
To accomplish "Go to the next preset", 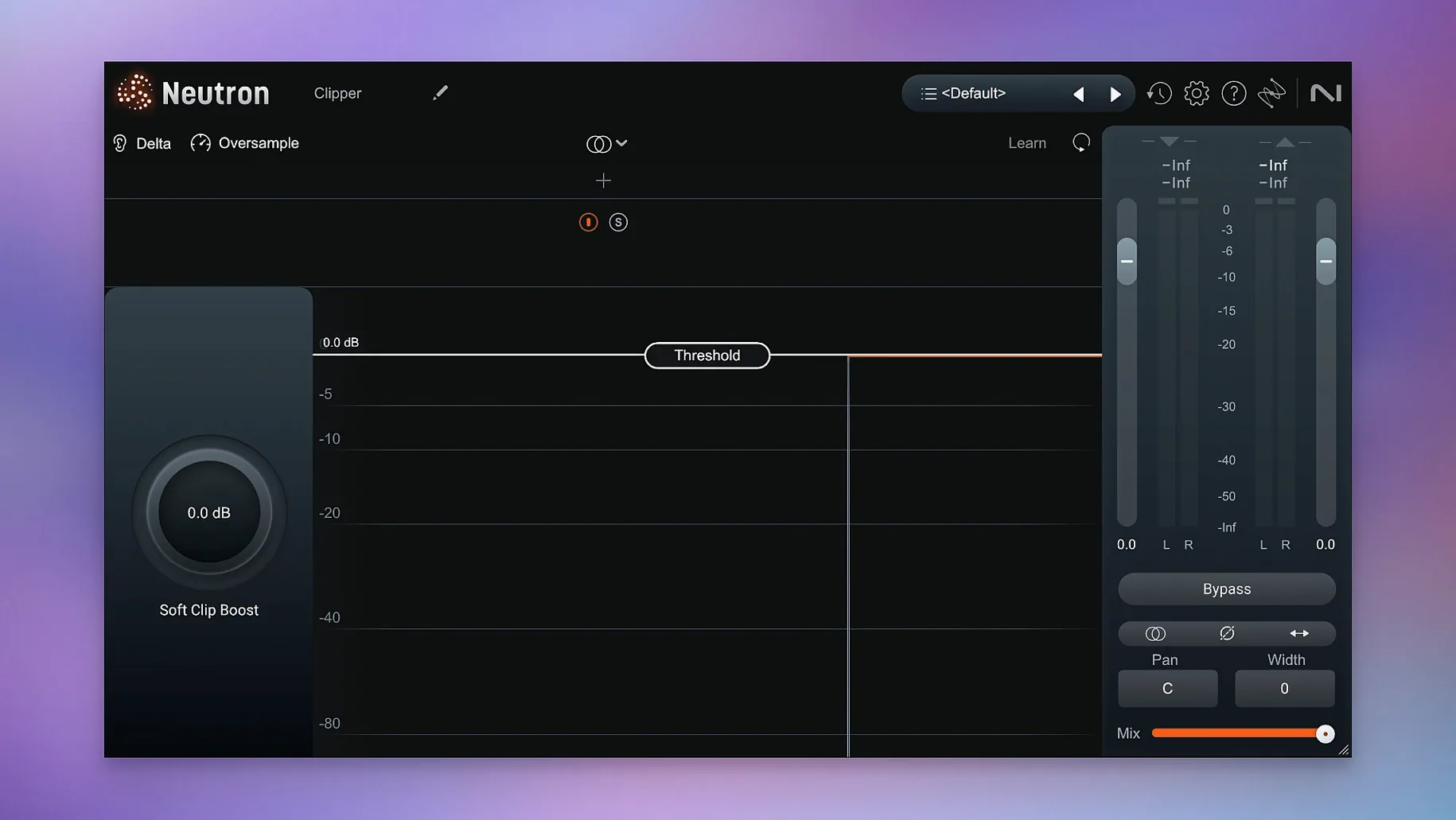I will [1115, 94].
